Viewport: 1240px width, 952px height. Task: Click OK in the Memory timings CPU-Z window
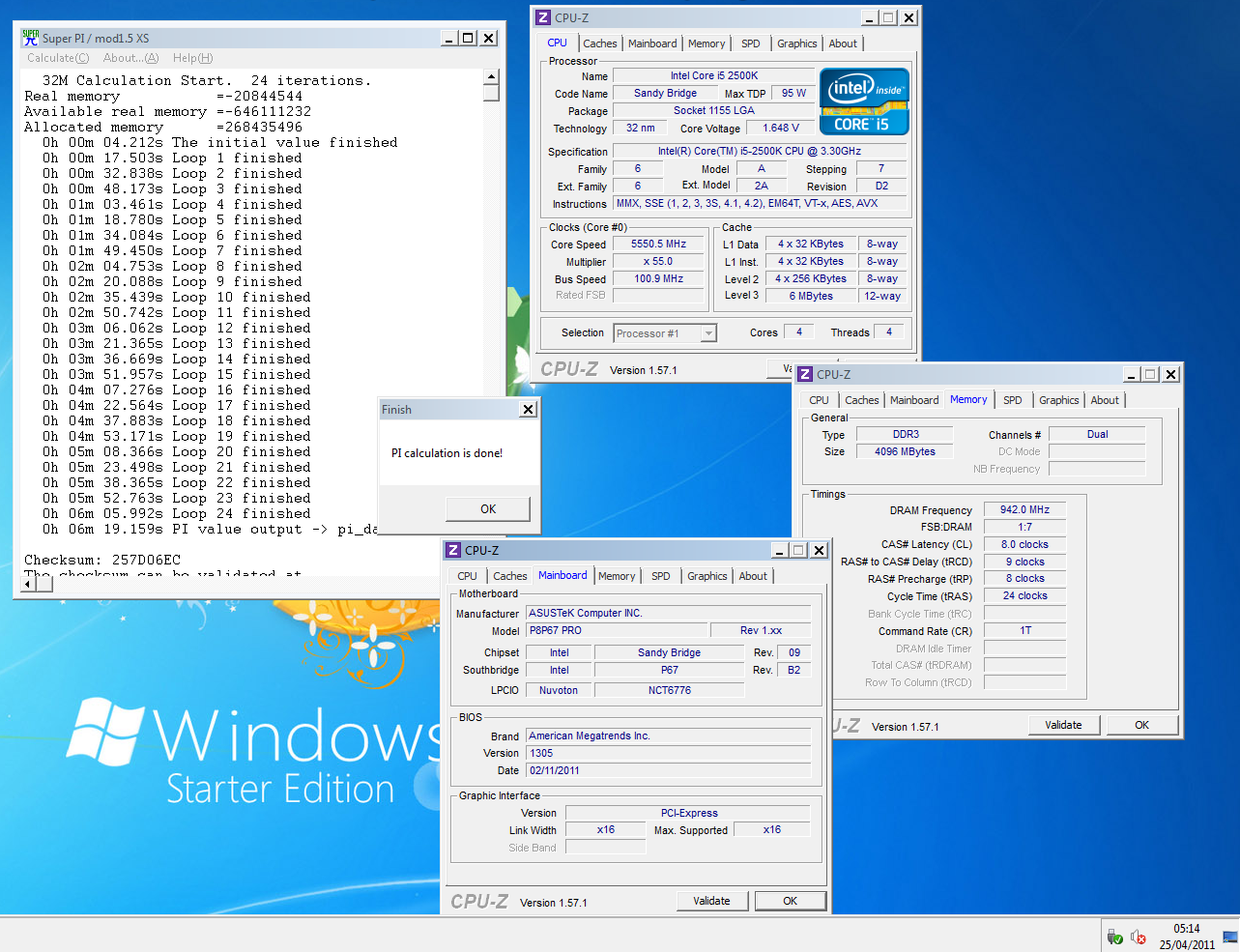(x=1142, y=725)
